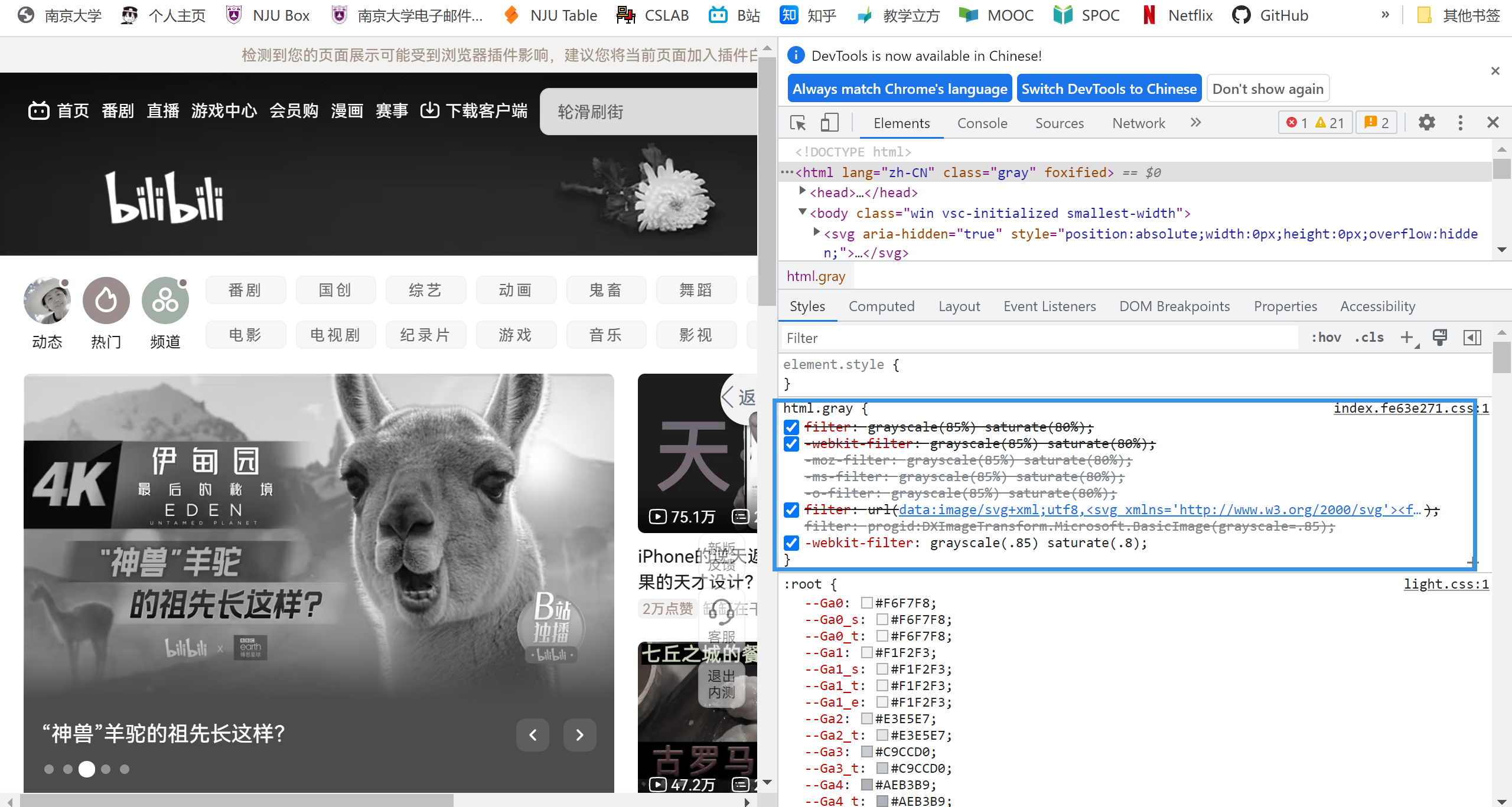
Task: Click the rendering emulation paintbrush icon
Action: pos(1440,337)
